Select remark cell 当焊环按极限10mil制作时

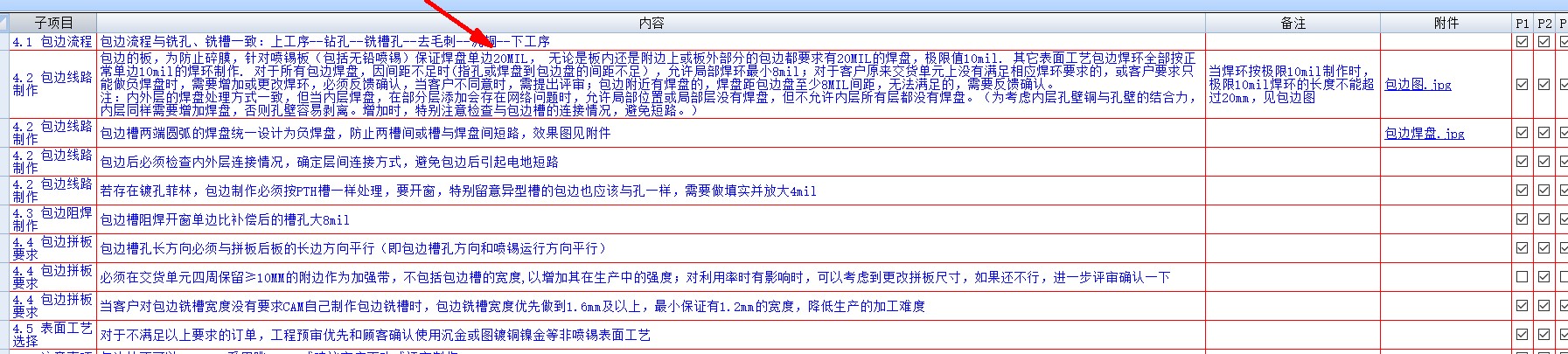coord(1293,84)
